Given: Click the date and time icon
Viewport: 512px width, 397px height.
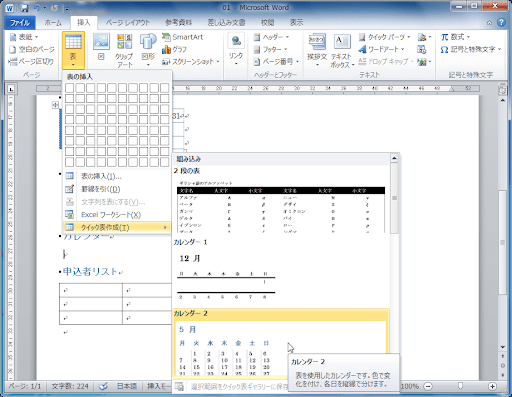Looking at the screenshot, I should coord(422,49).
